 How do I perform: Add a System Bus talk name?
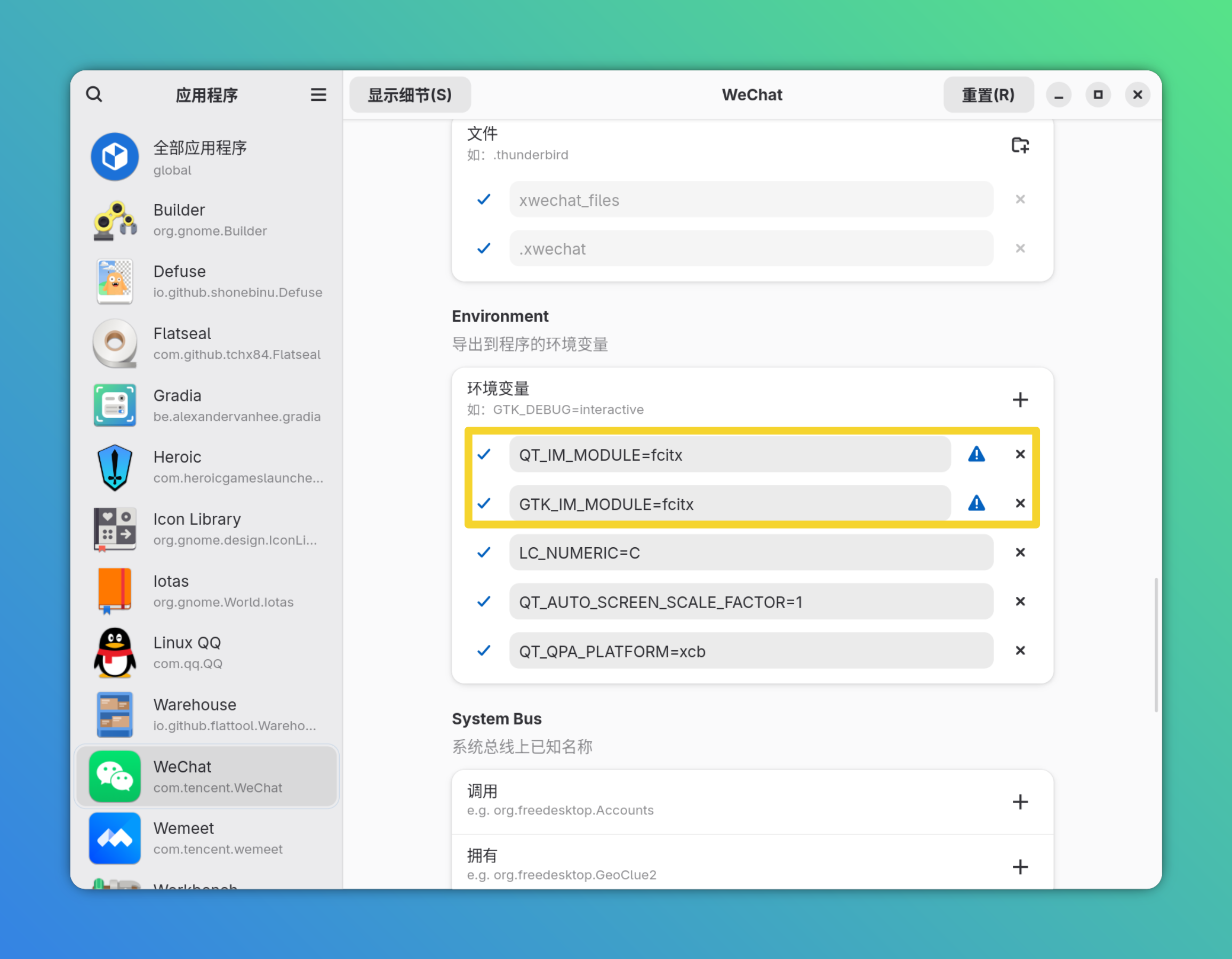click(1020, 802)
